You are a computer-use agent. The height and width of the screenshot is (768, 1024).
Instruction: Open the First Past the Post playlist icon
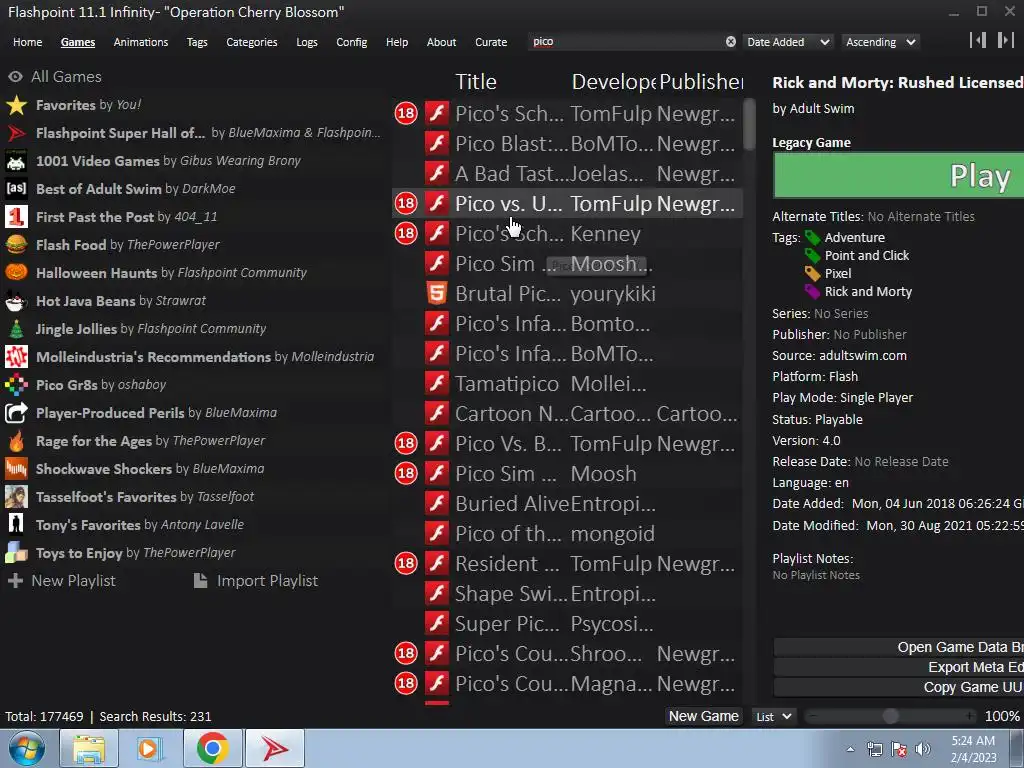[16, 217]
